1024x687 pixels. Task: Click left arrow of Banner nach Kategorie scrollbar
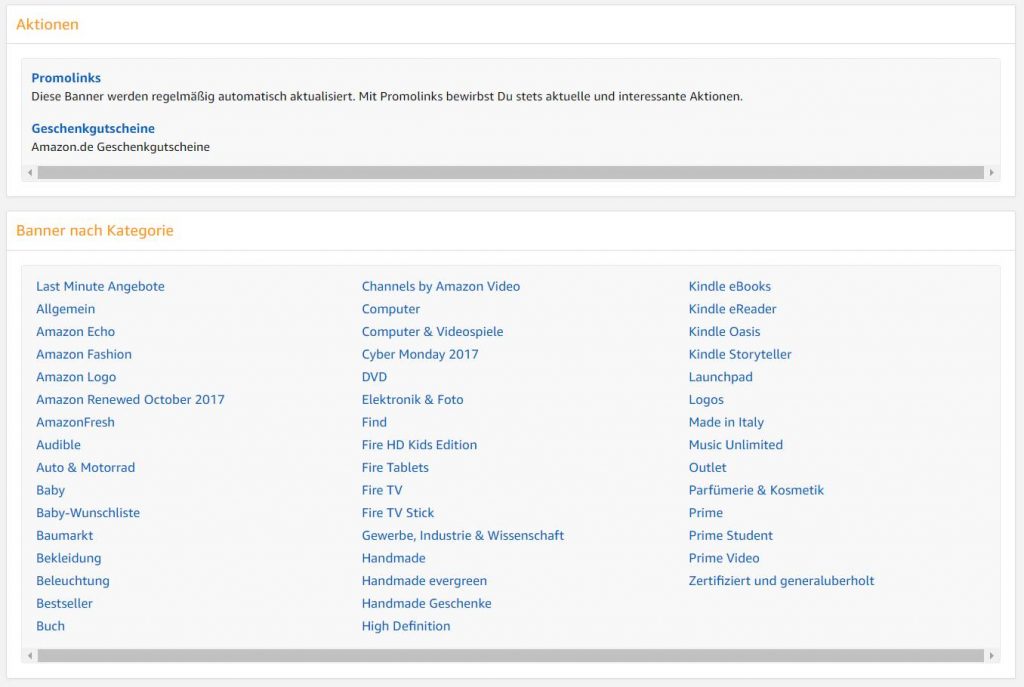click(x=30, y=655)
